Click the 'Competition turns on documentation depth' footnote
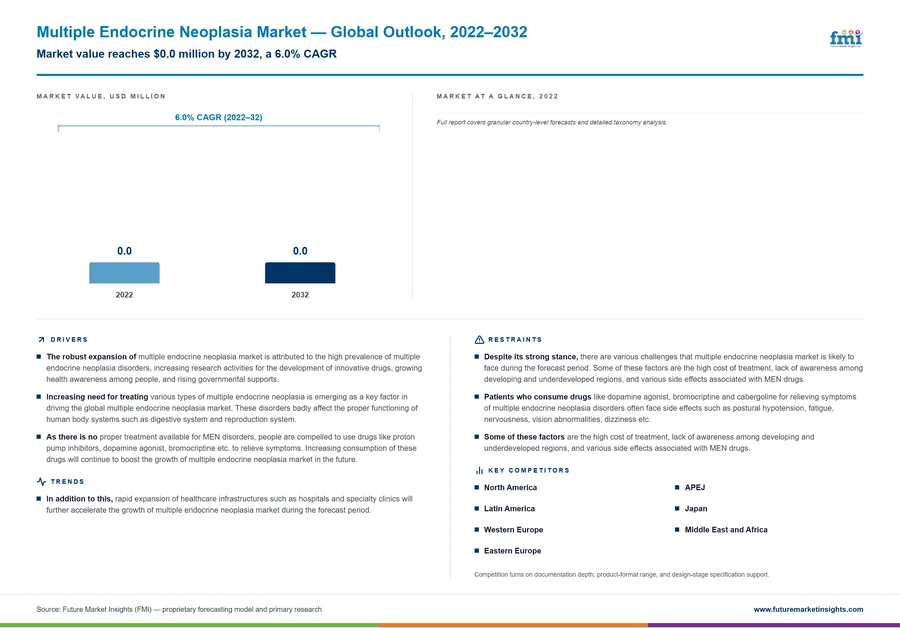Image resolution: width=900 pixels, height=628 pixels. point(622,575)
